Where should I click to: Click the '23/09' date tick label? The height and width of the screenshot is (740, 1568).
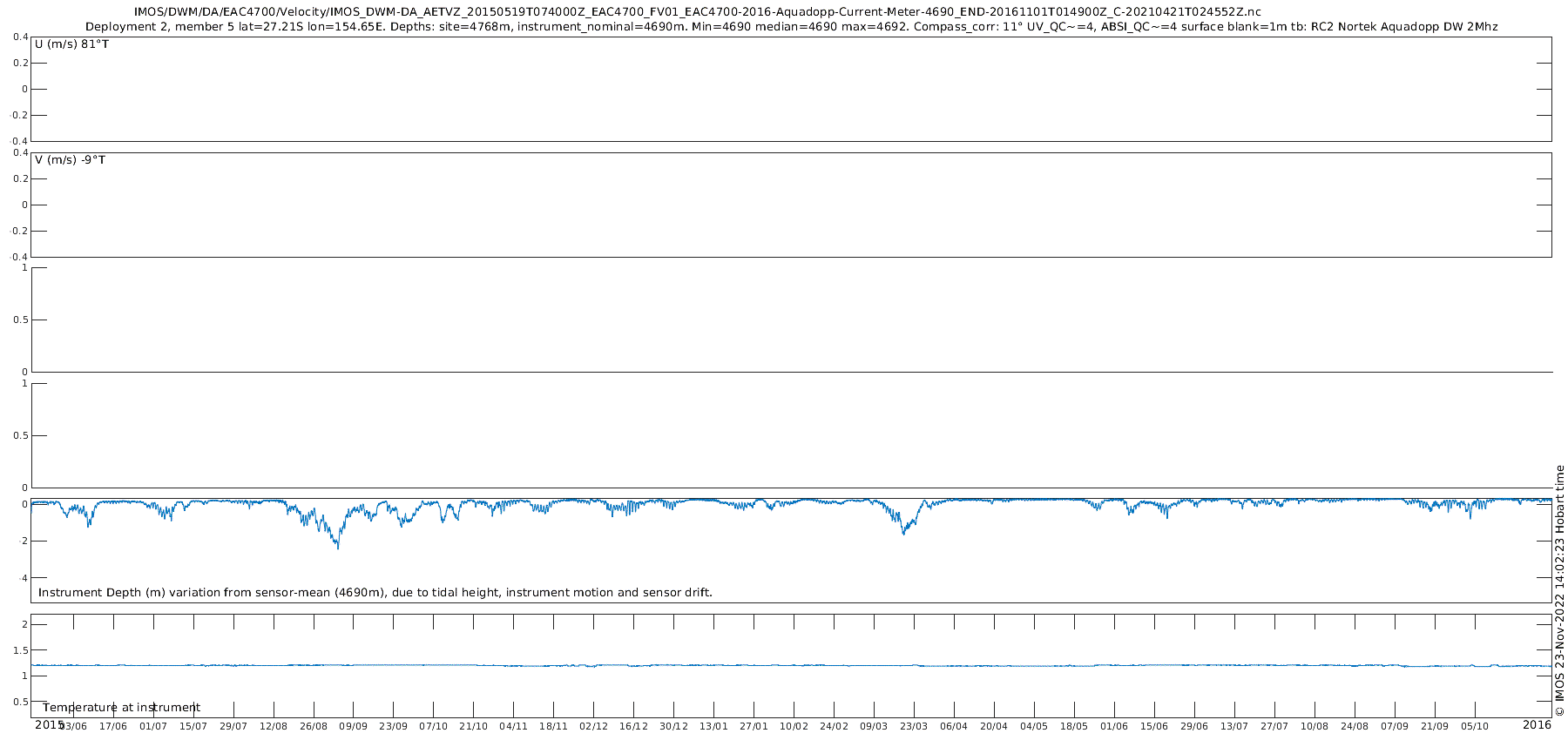(x=394, y=726)
